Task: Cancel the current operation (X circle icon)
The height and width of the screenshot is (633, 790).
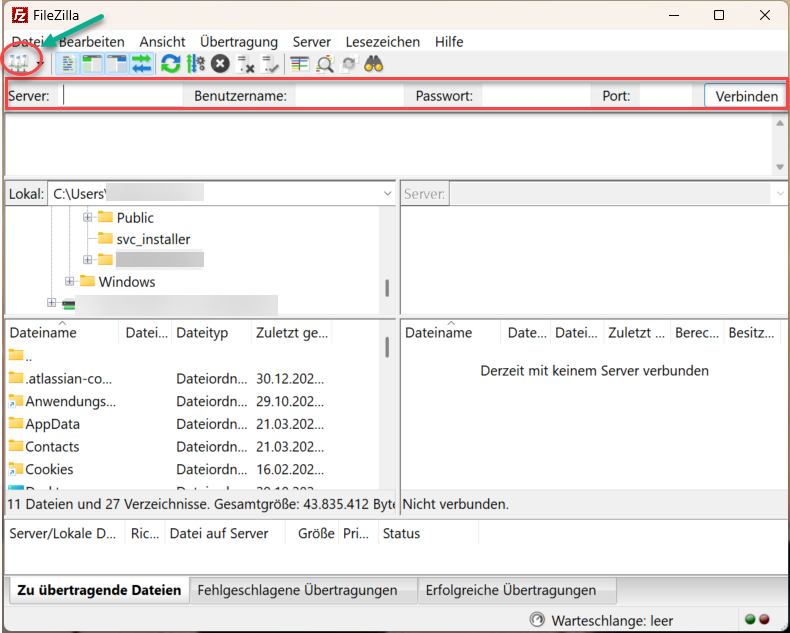Action: point(220,64)
